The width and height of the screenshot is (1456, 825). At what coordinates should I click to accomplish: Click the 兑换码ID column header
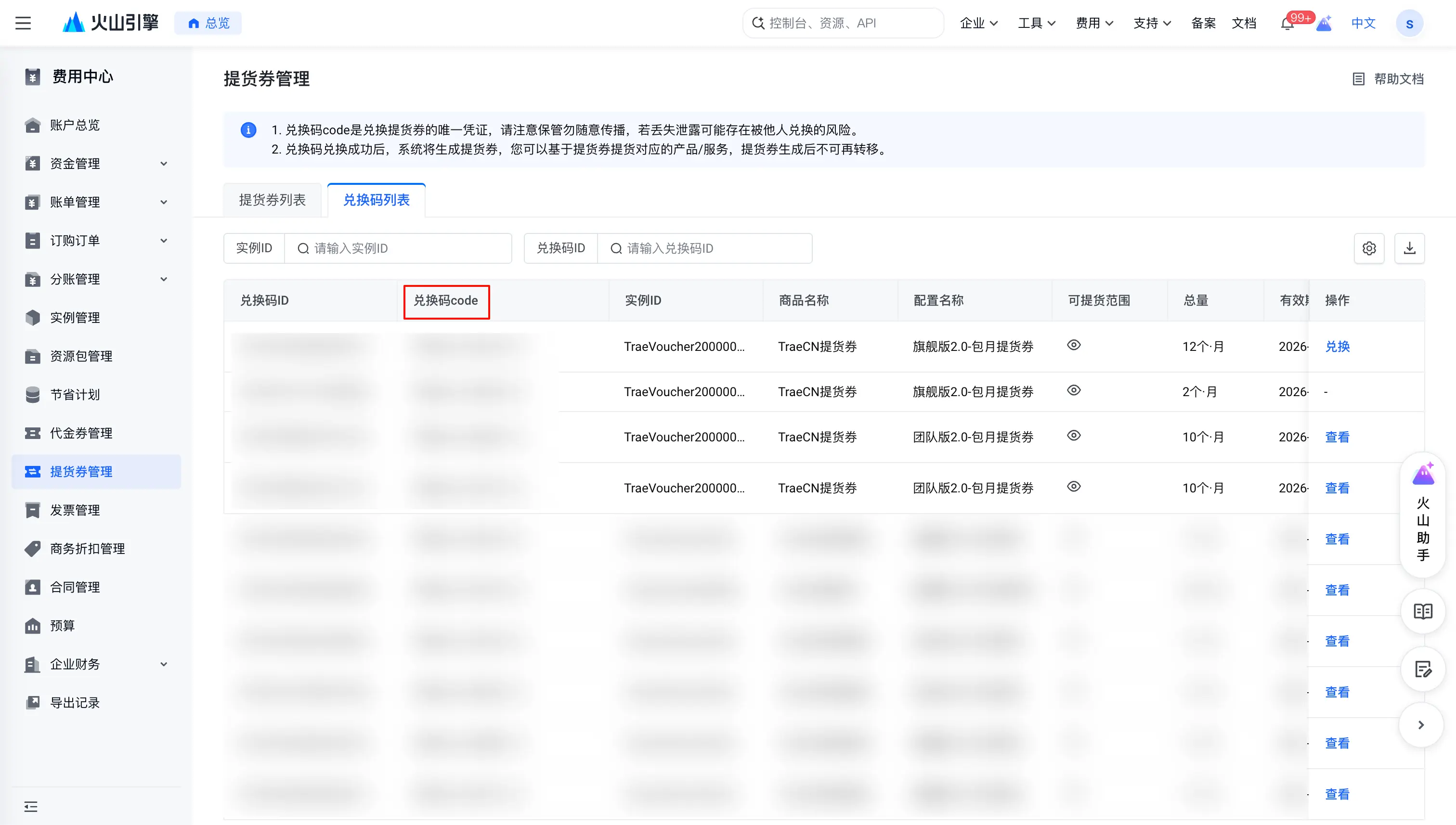coord(265,301)
